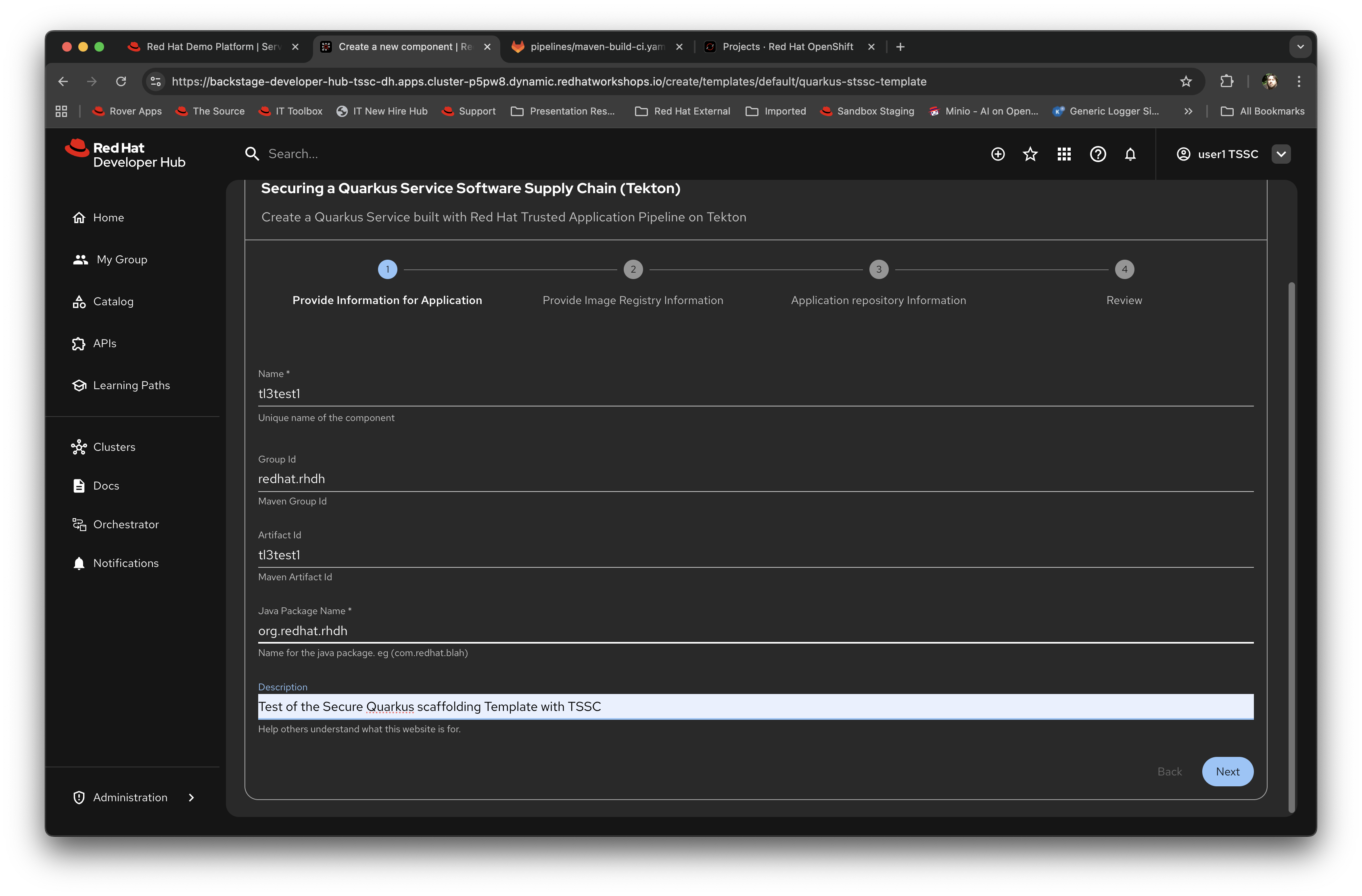
Task: Open Learning Paths link in sidebar
Action: pos(131,385)
